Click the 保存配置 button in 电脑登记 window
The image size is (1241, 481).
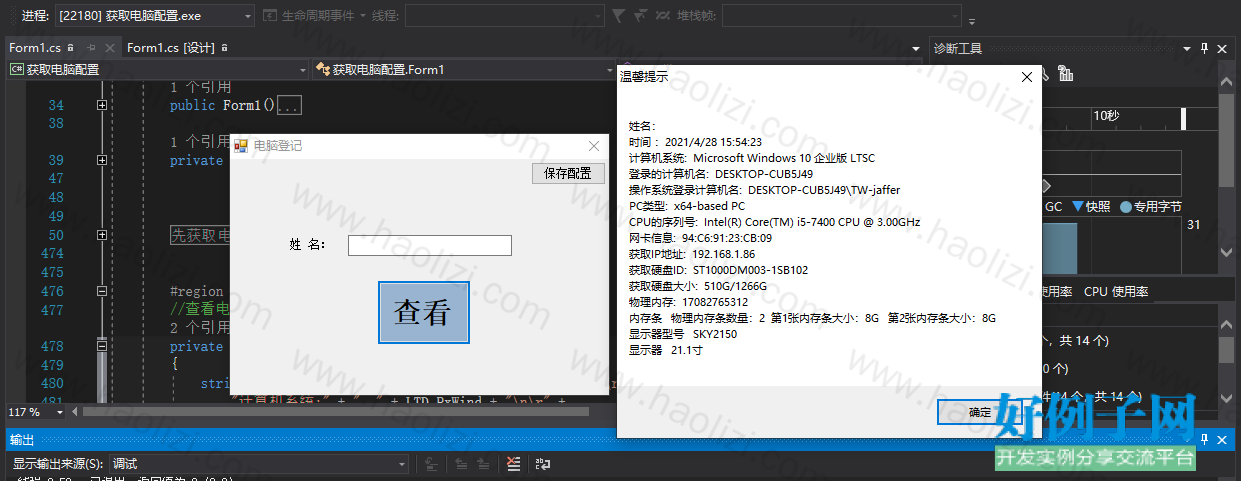[568, 173]
